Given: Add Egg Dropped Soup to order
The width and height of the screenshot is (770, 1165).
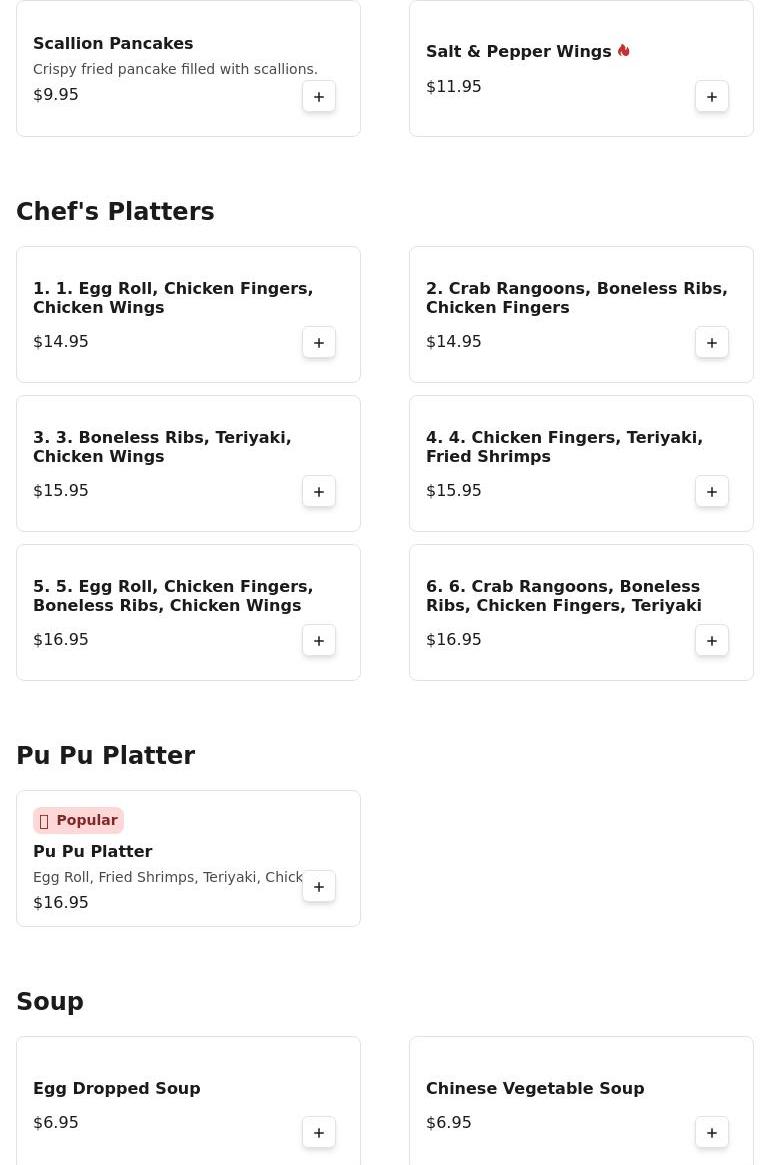Looking at the screenshot, I should pyautogui.click(x=319, y=1133).
